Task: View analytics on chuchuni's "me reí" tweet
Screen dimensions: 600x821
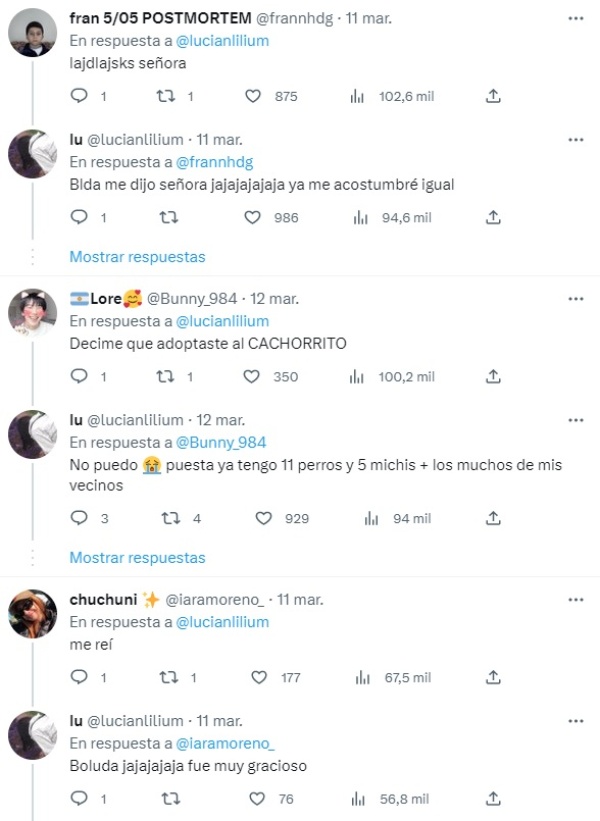Action: click(x=358, y=677)
